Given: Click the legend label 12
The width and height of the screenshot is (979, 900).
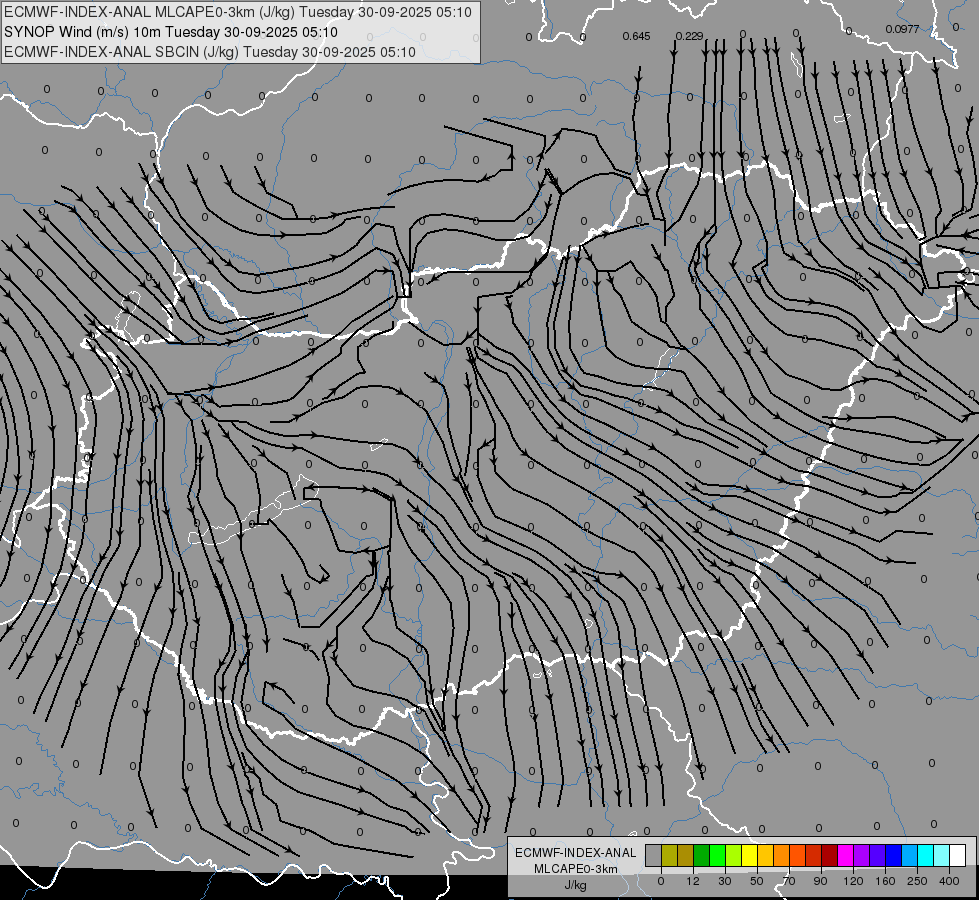Looking at the screenshot, I should click(x=693, y=881).
